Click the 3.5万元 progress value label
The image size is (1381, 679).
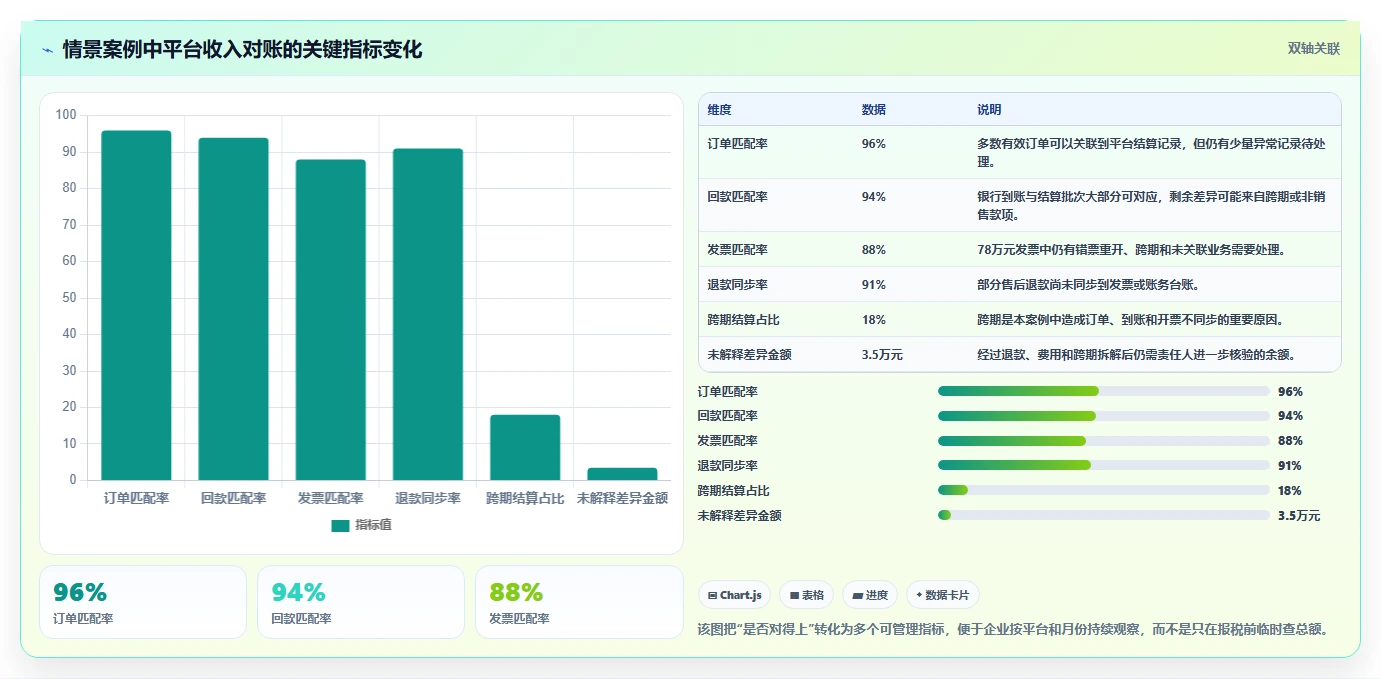point(1299,516)
